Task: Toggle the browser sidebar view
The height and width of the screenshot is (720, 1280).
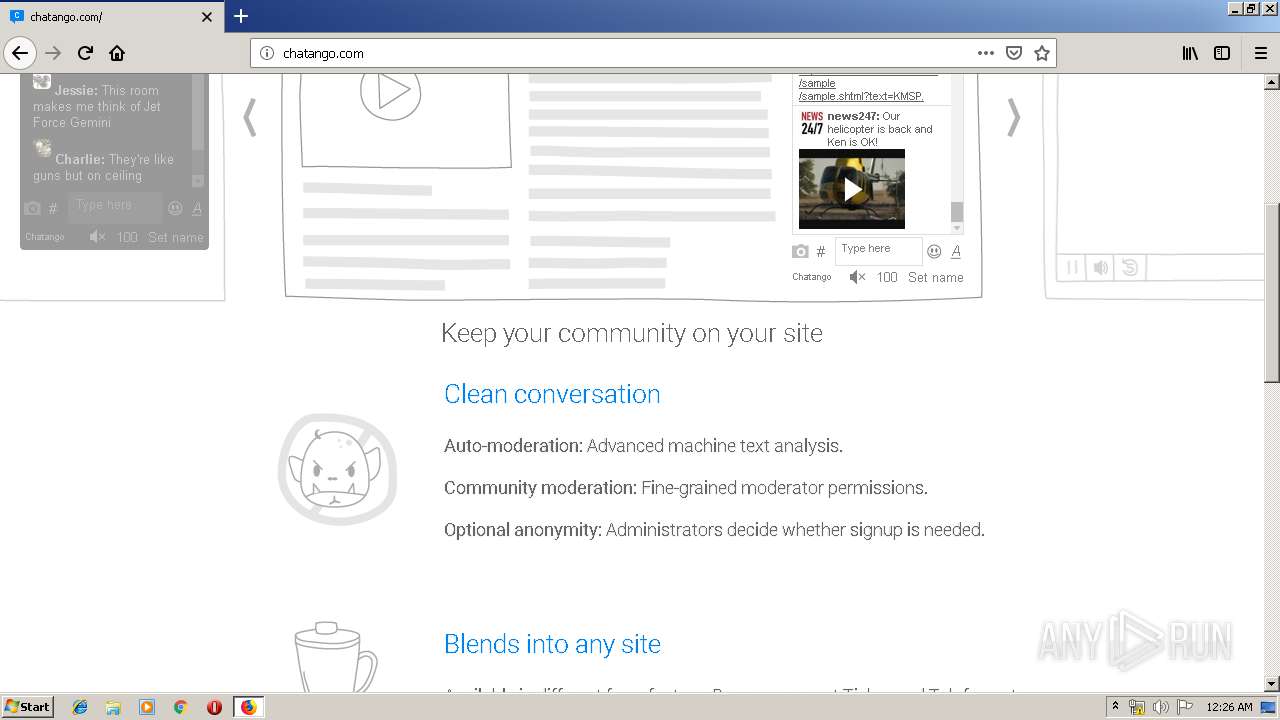Action: point(1222,53)
